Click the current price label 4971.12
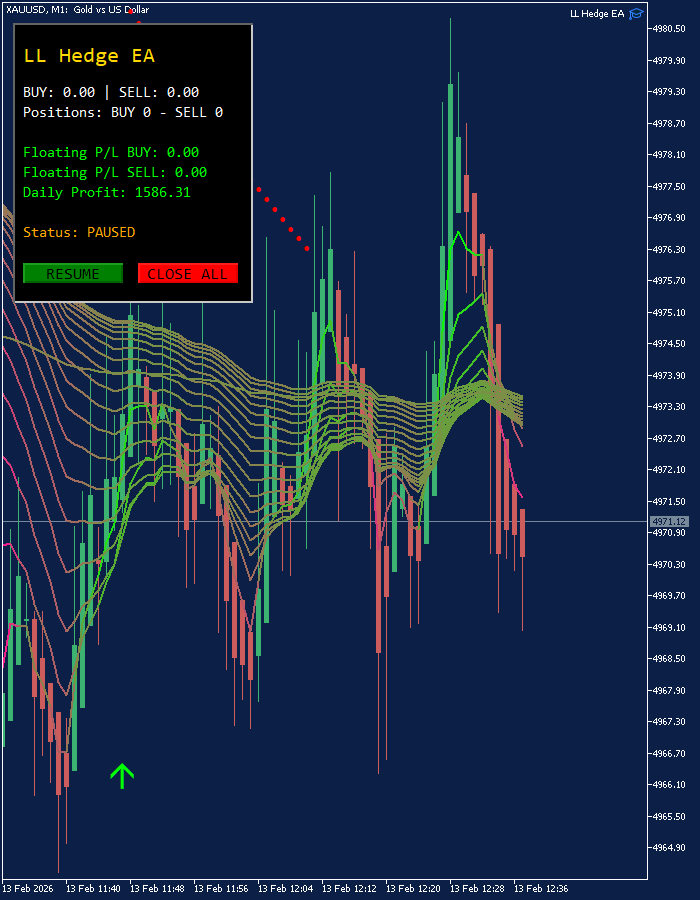The height and width of the screenshot is (900, 700). click(669, 521)
